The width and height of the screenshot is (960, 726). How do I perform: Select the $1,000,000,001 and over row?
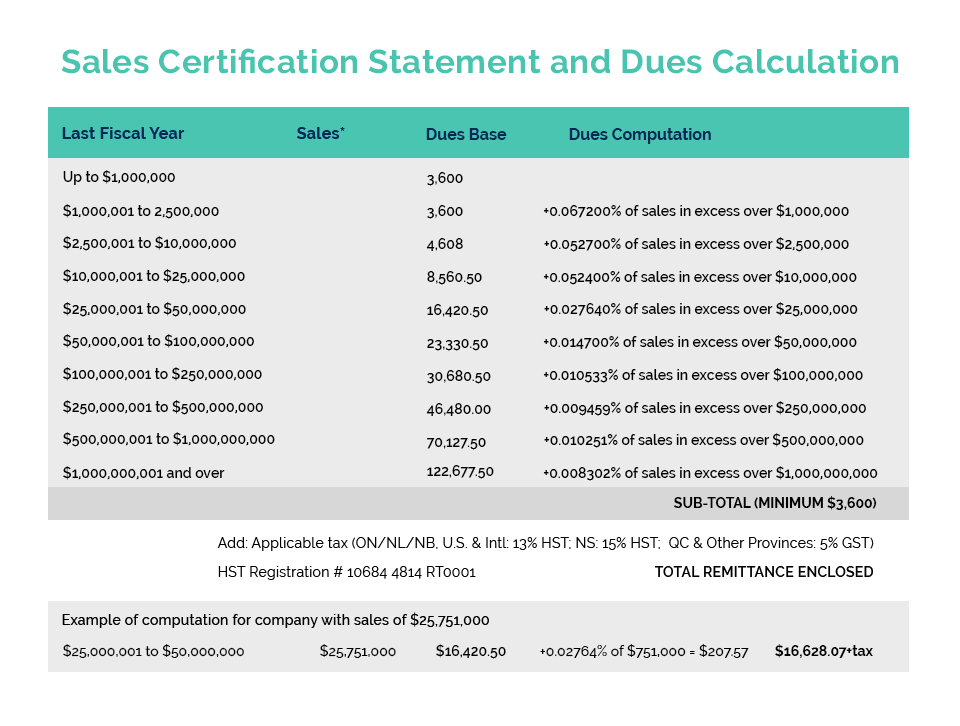(143, 472)
